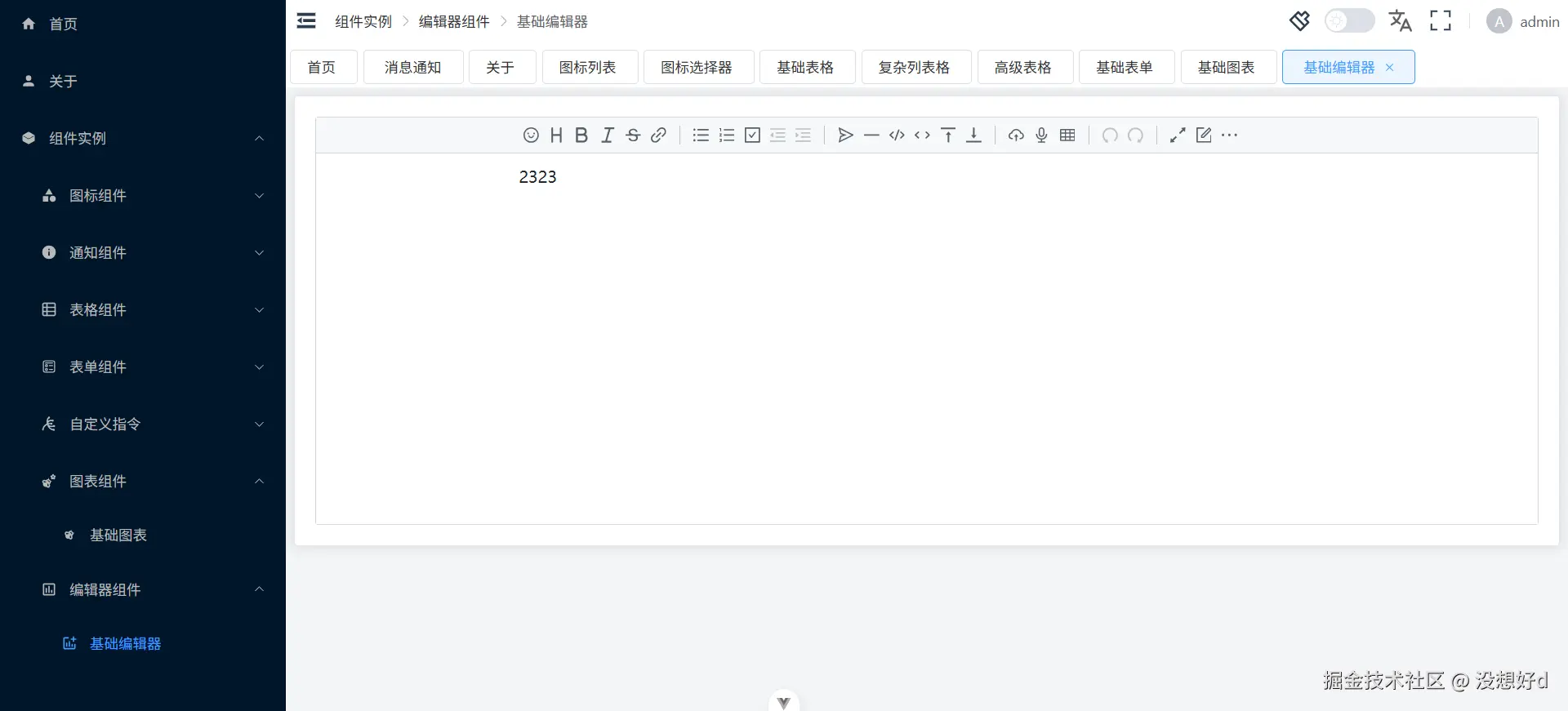Apply italic formatting in the editor
1568x711 pixels.
pyautogui.click(x=608, y=136)
